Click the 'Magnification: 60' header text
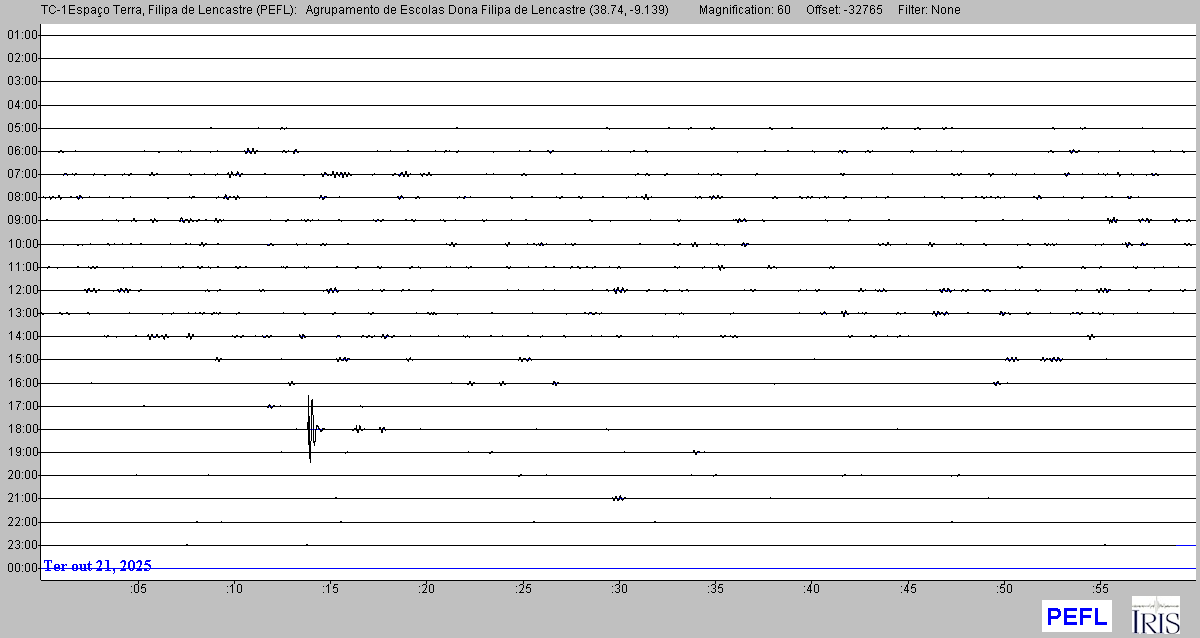Image resolution: width=1200 pixels, height=638 pixels. click(744, 10)
